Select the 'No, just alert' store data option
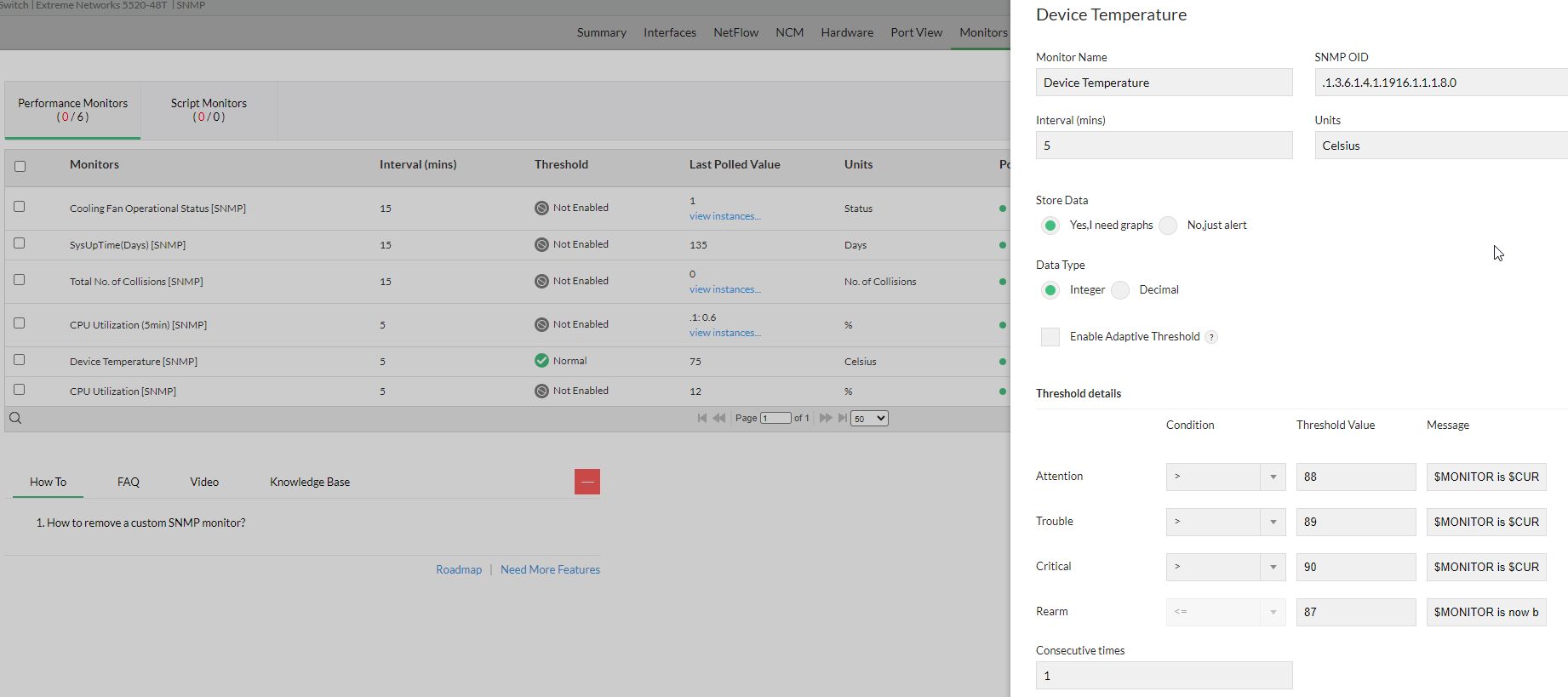1568x697 pixels. tap(1169, 226)
